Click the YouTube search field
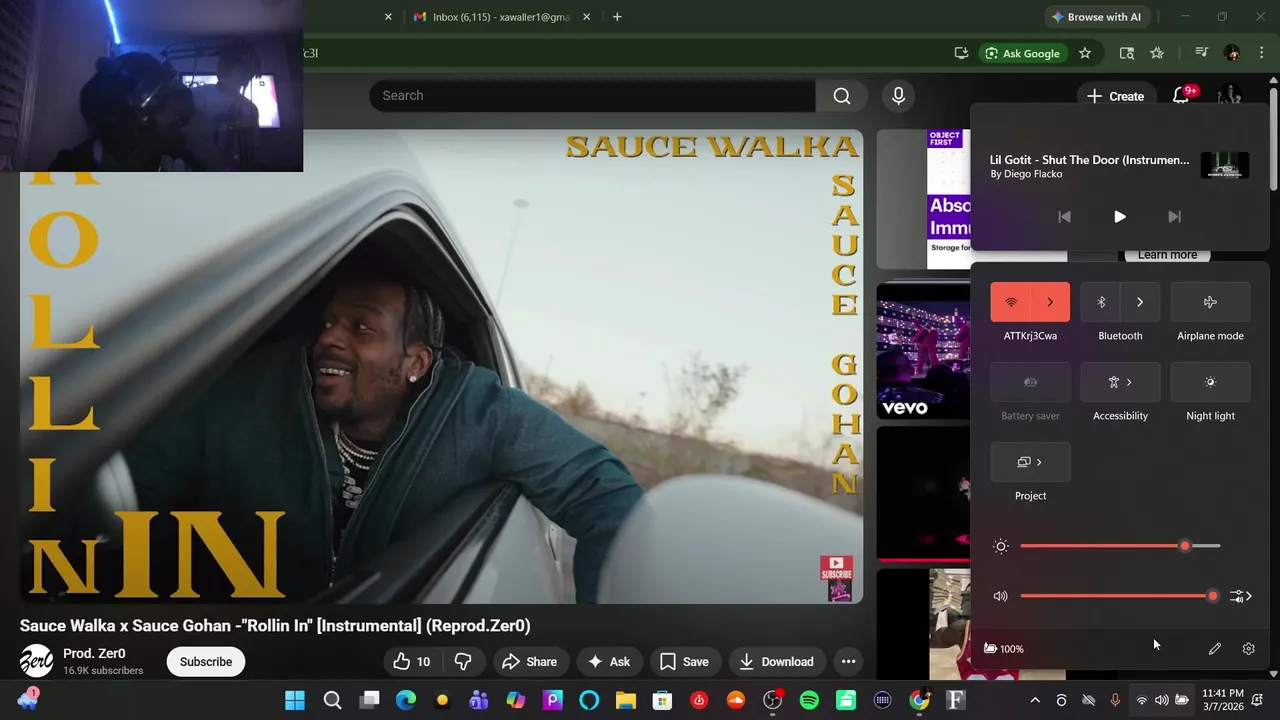 click(x=592, y=96)
